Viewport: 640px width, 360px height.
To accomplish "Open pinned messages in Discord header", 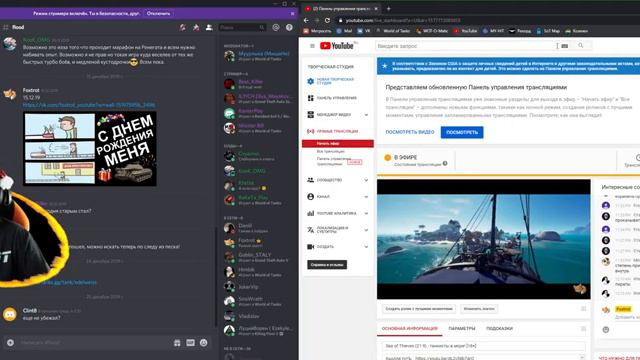I will coord(196,27).
